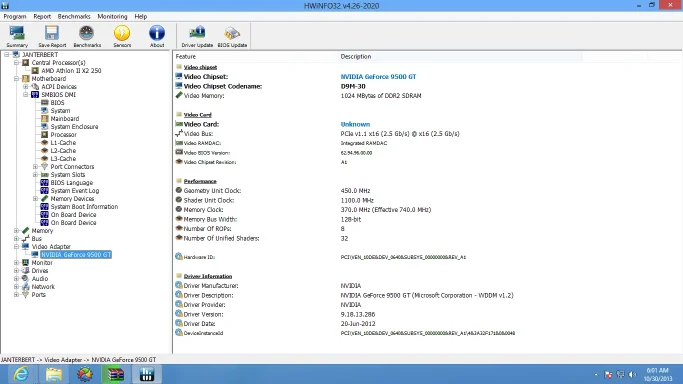Click the NVIDIA GeForce 9500 GT chipset link
The image size is (683, 384).
click(379, 77)
